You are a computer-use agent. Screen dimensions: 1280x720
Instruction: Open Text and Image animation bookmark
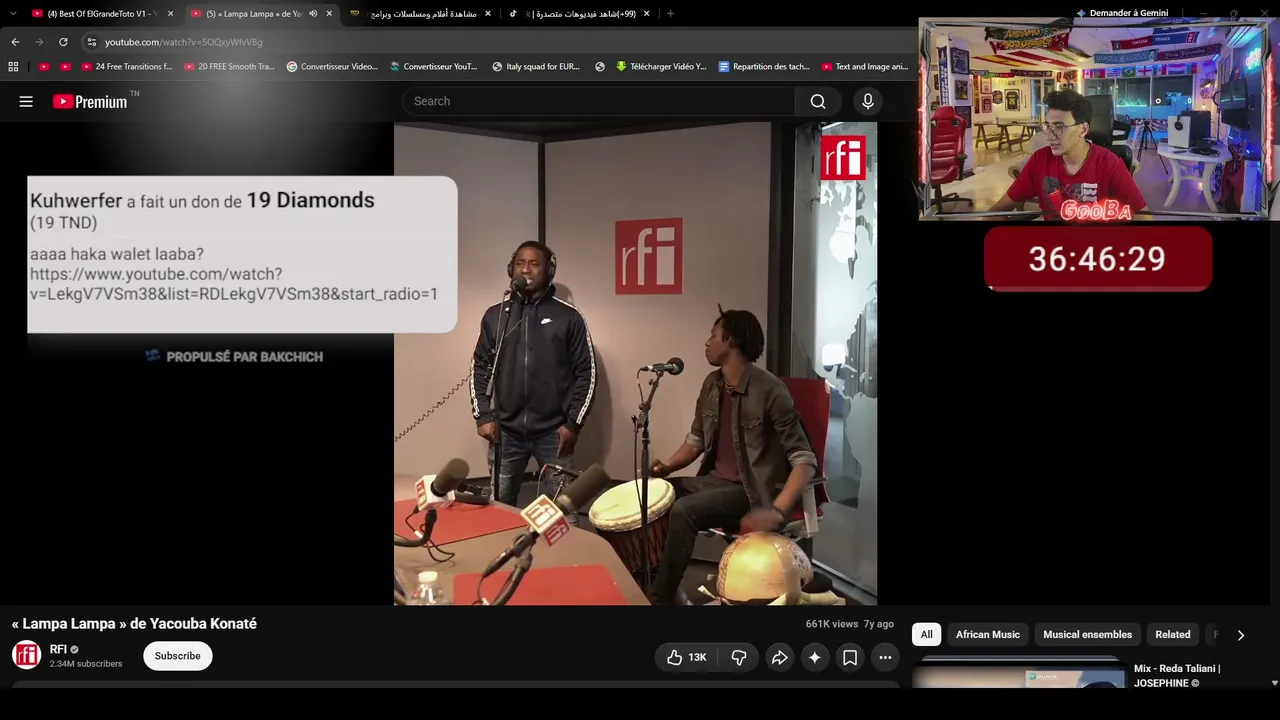(866, 67)
